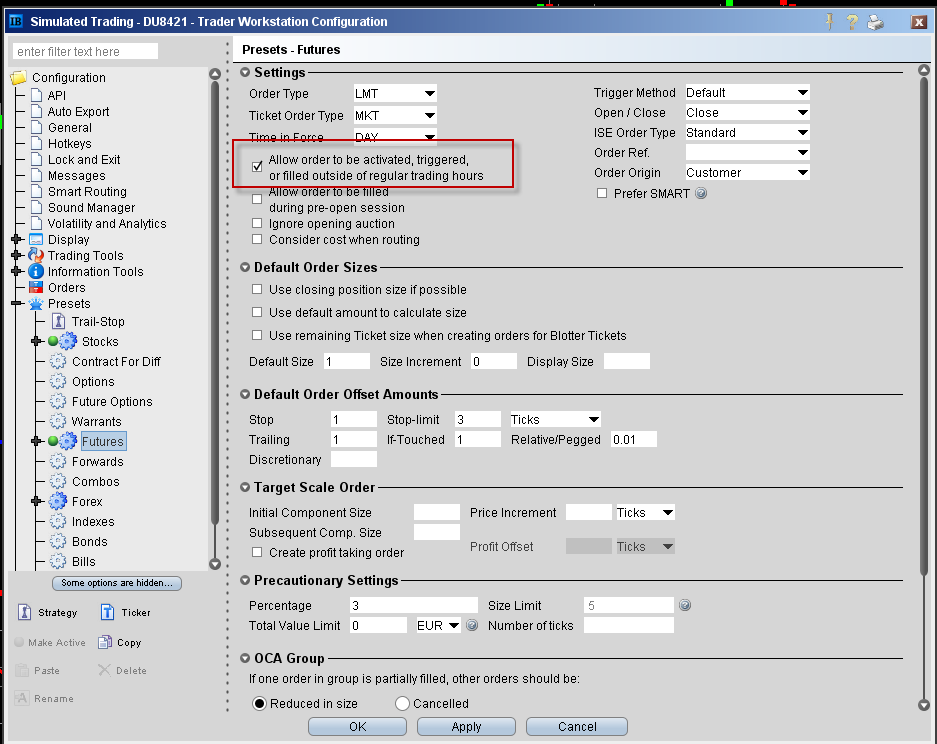Image resolution: width=937 pixels, height=744 pixels.
Task: Click the Total Value Limit help icon
Action: (x=471, y=626)
